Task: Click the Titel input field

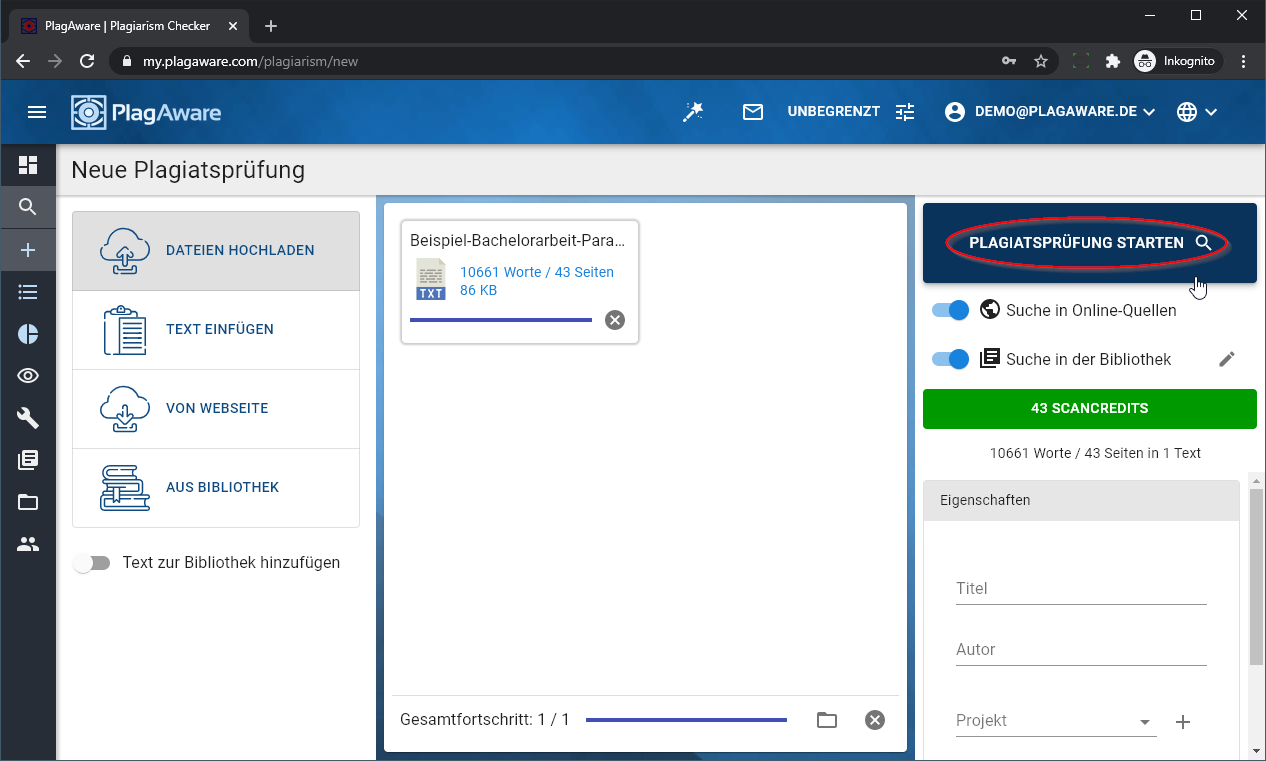Action: pyautogui.click(x=1081, y=589)
